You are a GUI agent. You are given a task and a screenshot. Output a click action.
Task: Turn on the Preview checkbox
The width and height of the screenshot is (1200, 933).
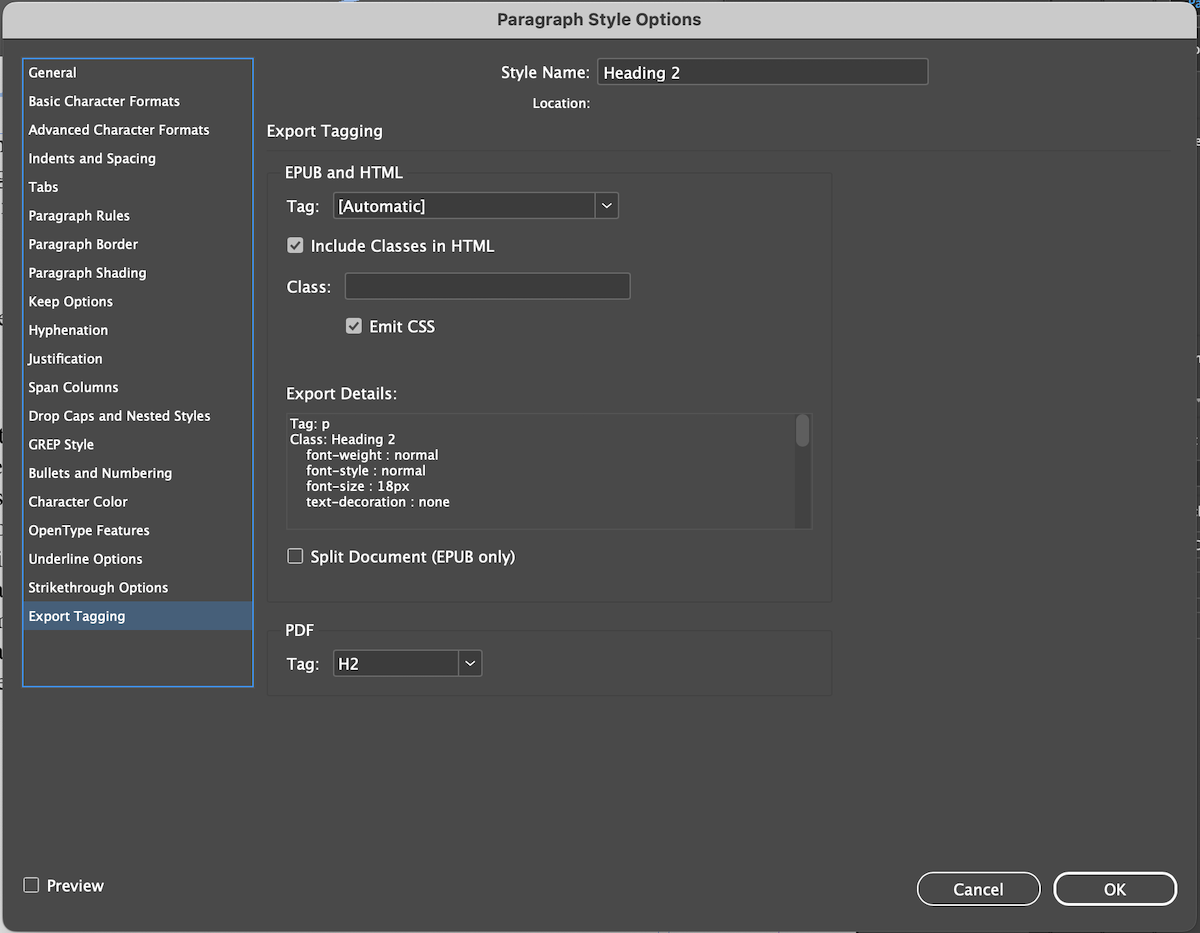(x=32, y=885)
